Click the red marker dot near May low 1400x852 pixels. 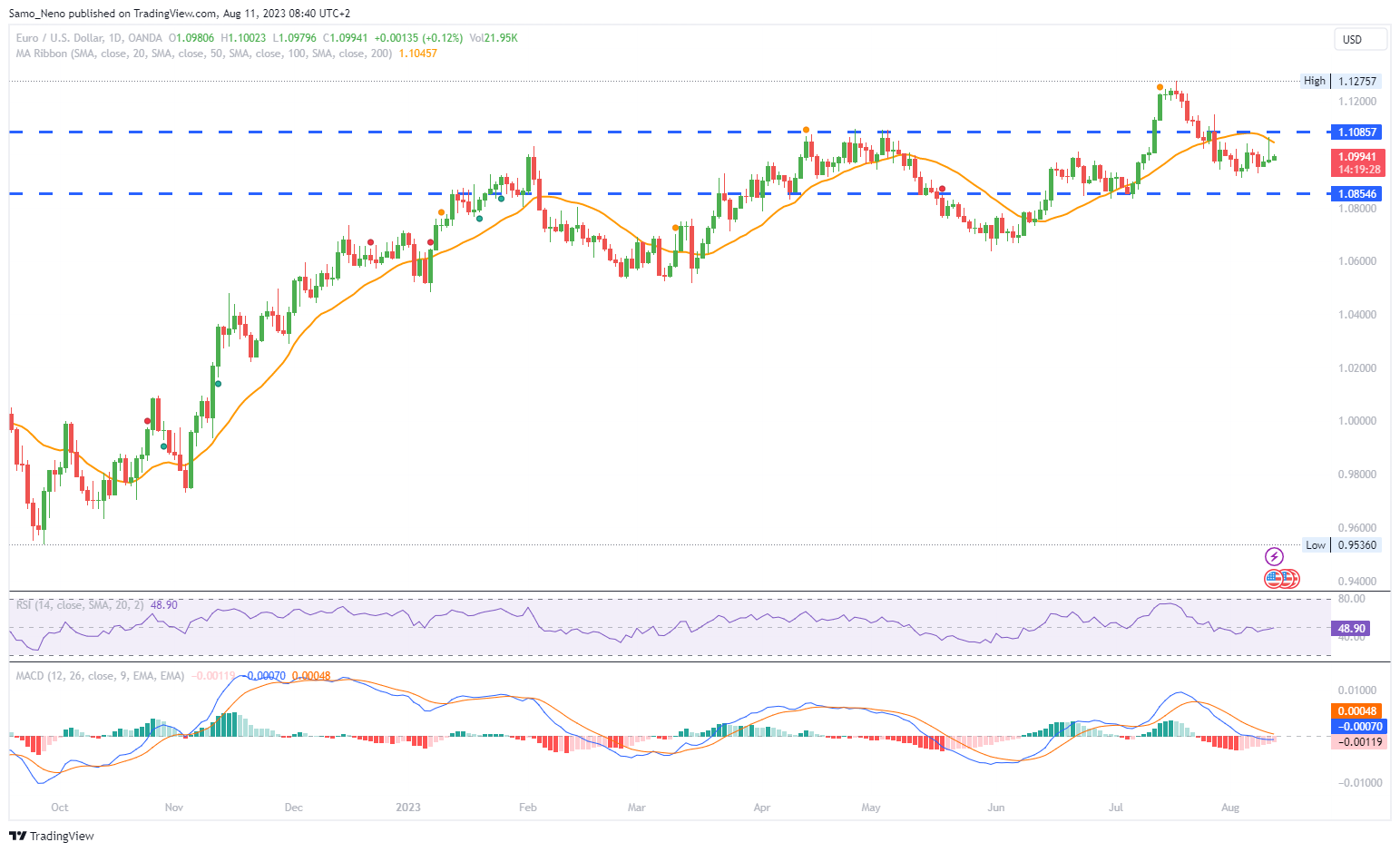click(943, 189)
